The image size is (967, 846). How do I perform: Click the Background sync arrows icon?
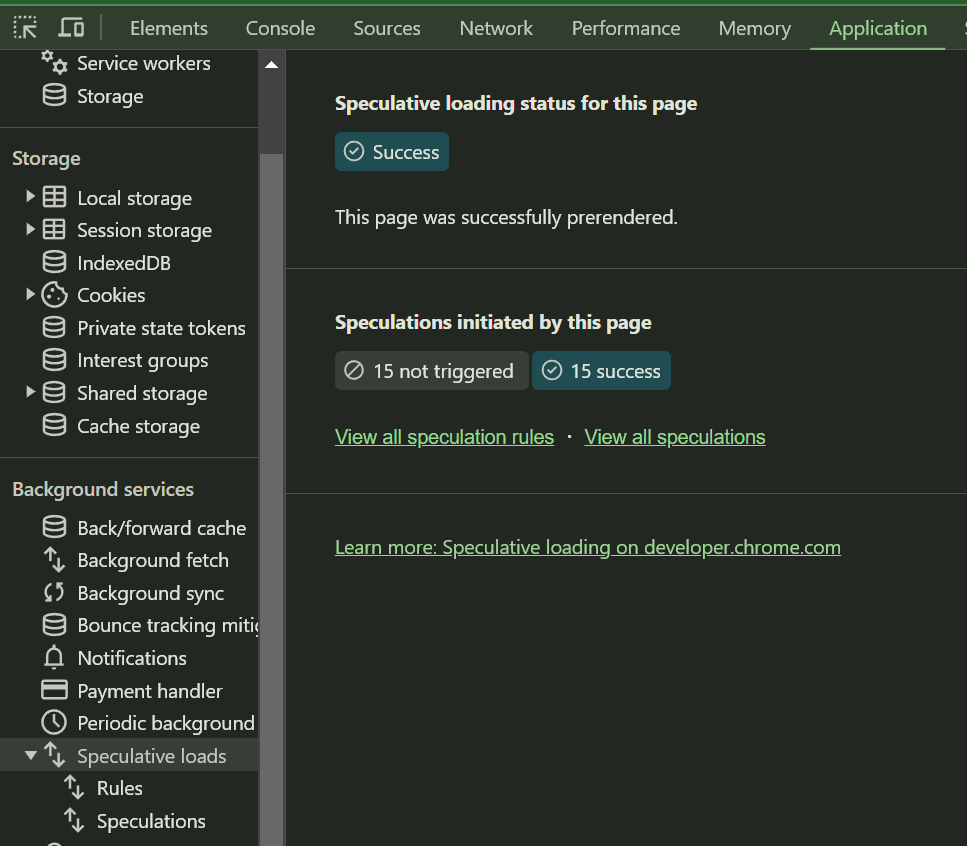pyautogui.click(x=54, y=593)
